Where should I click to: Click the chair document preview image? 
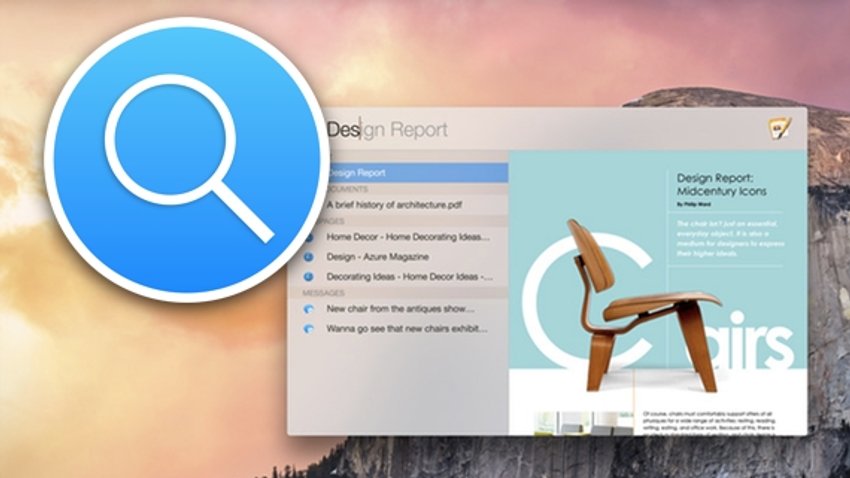658,293
